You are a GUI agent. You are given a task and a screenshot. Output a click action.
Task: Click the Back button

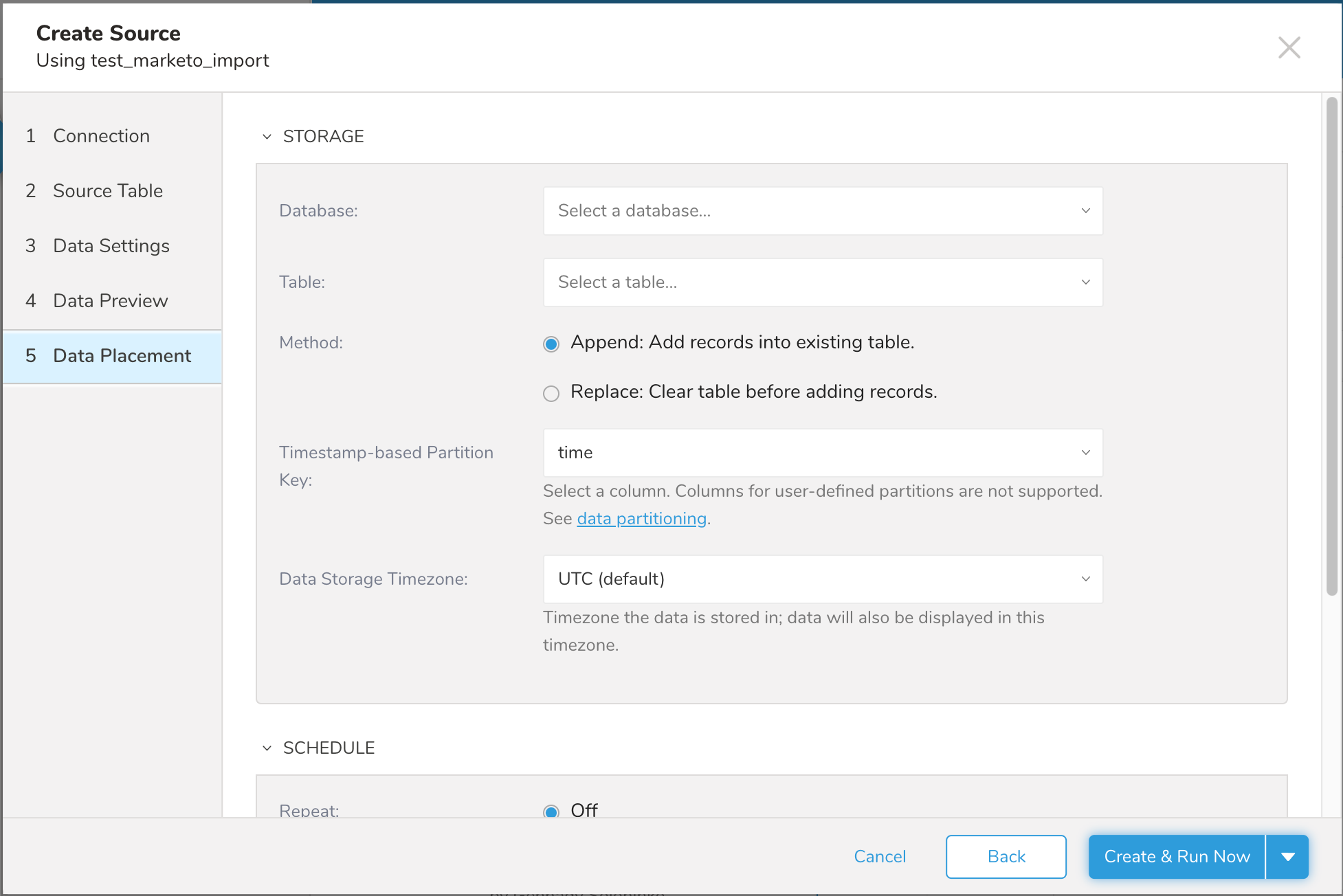coord(1006,857)
